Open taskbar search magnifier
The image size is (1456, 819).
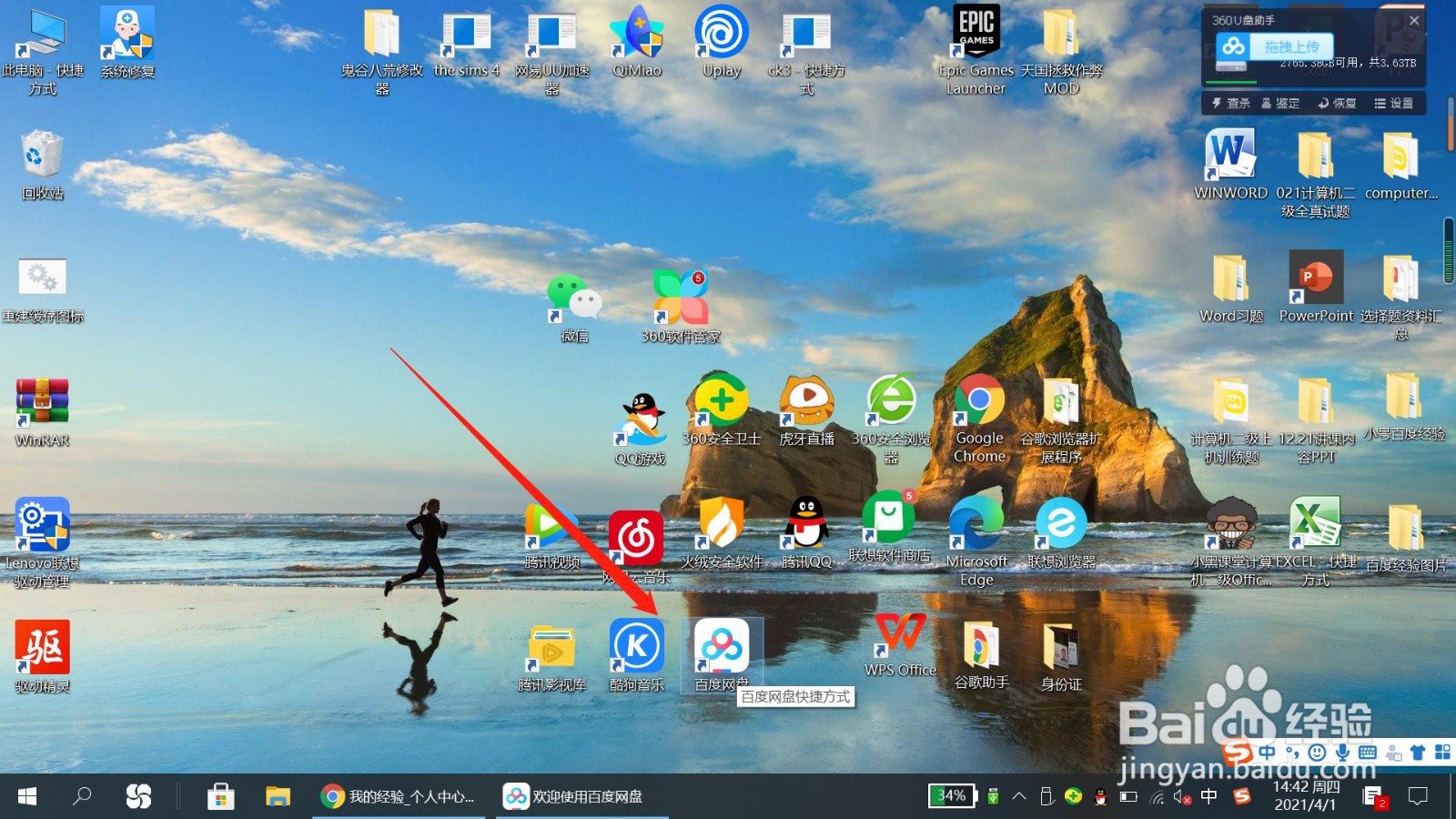pyautogui.click(x=82, y=796)
